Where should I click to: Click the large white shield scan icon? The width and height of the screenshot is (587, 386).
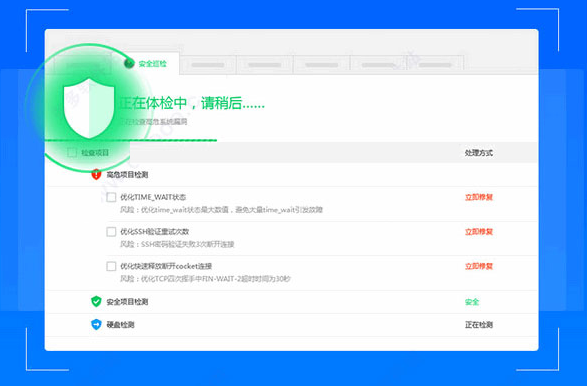click(x=89, y=108)
